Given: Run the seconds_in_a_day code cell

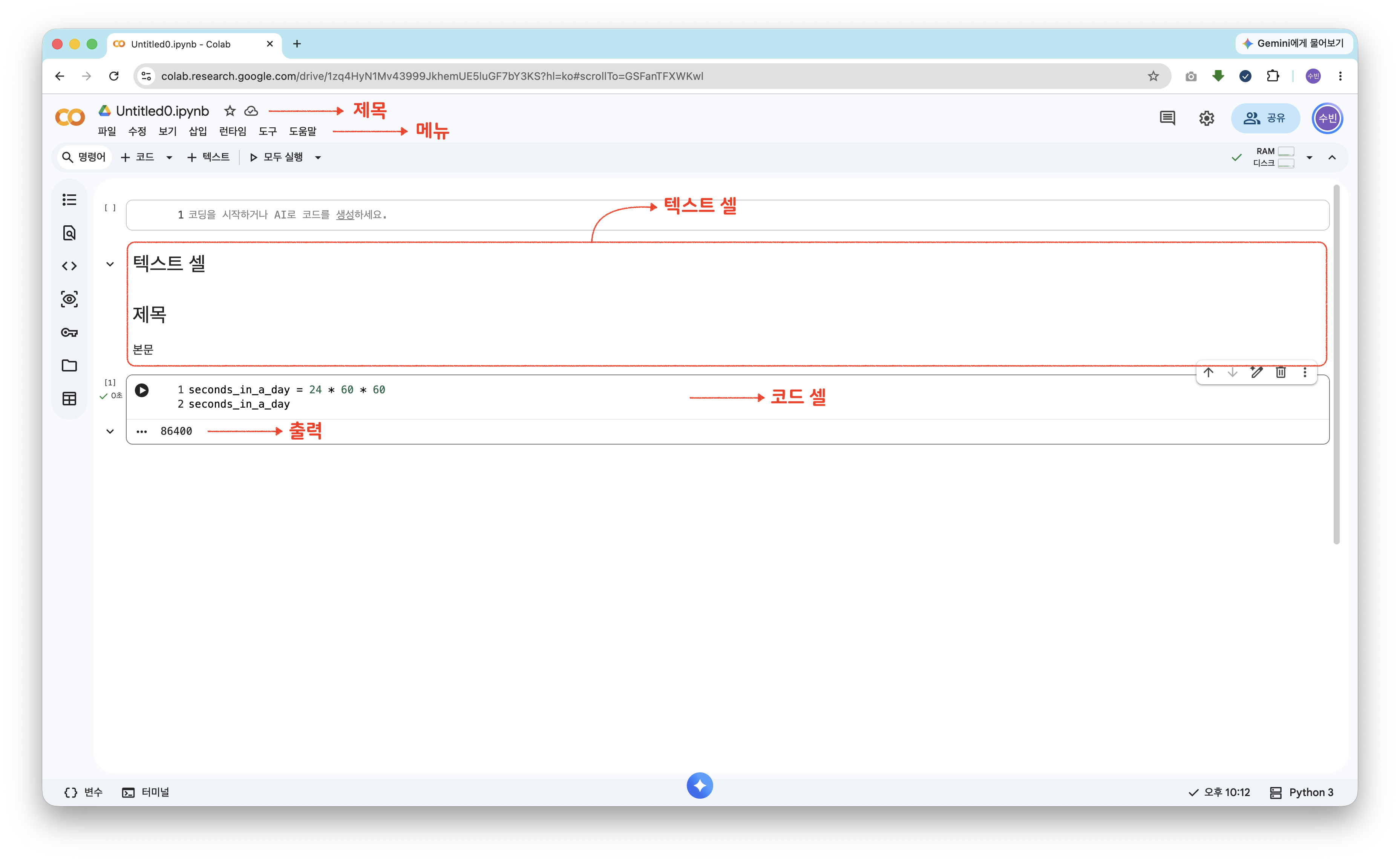Looking at the screenshot, I should click(141, 390).
